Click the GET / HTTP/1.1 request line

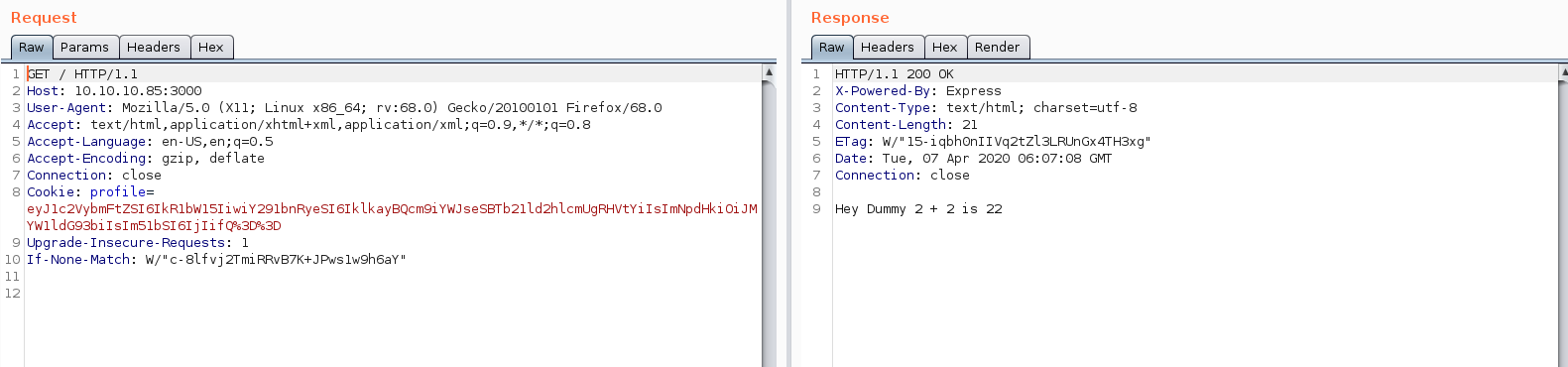(x=82, y=74)
